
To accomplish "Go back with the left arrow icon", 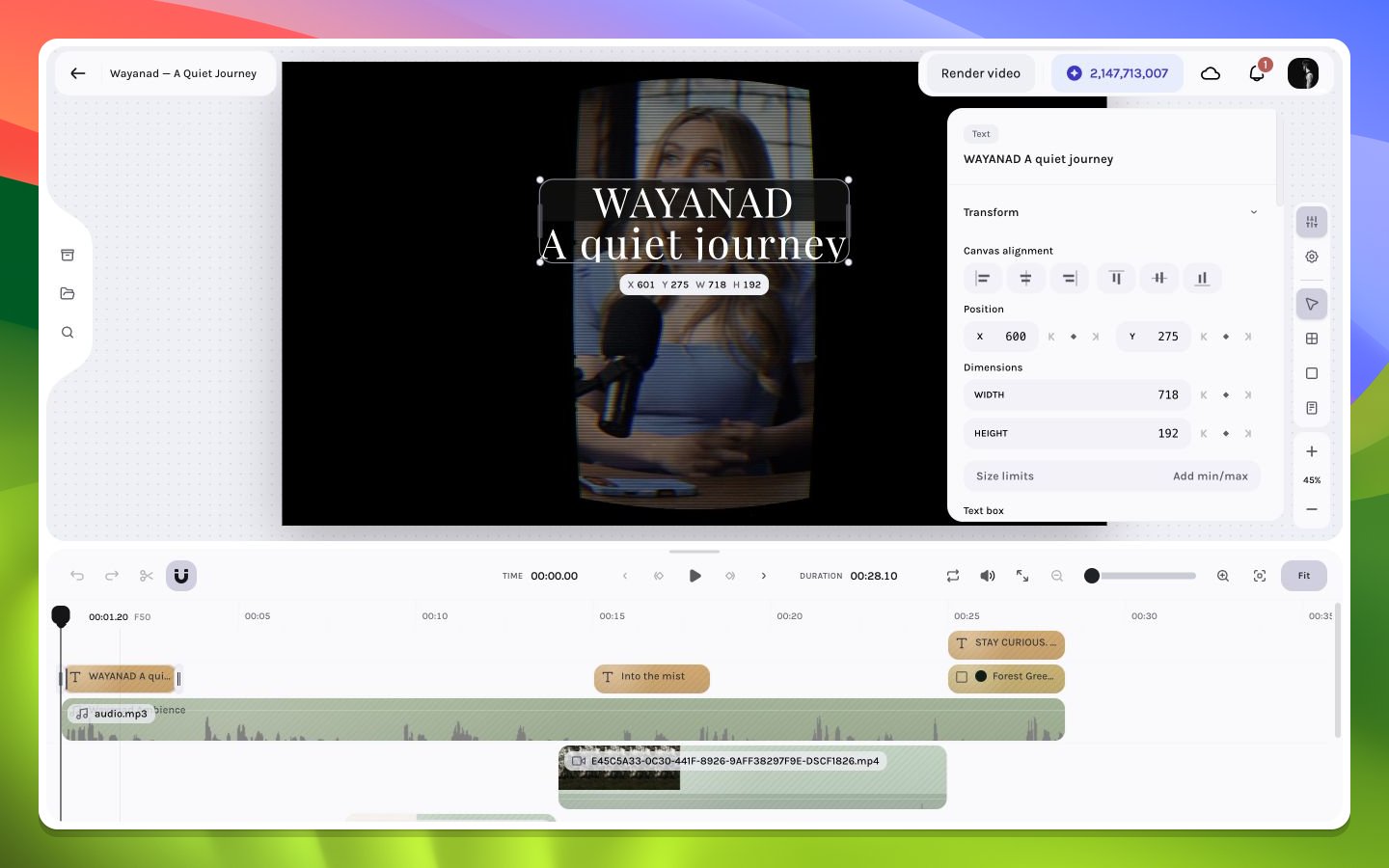I will [78, 73].
